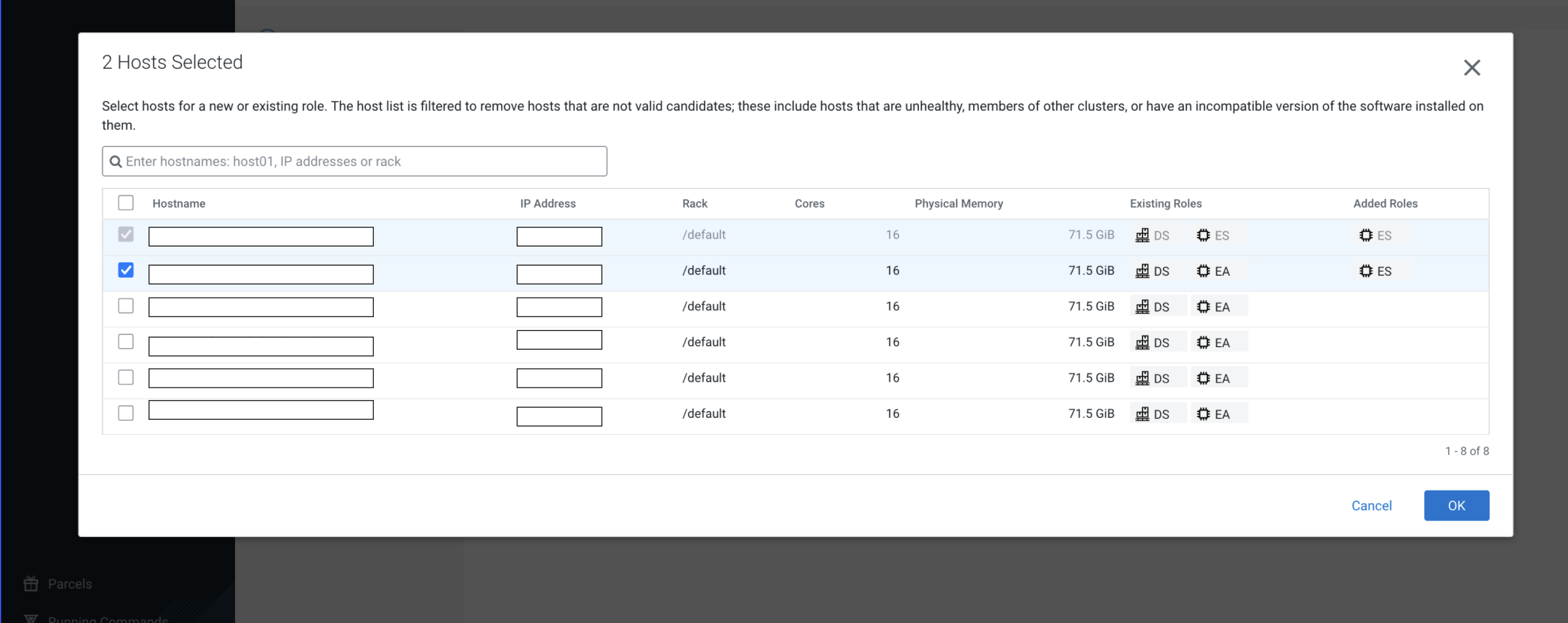
Task: Check the third host row checkbox
Action: click(125, 306)
